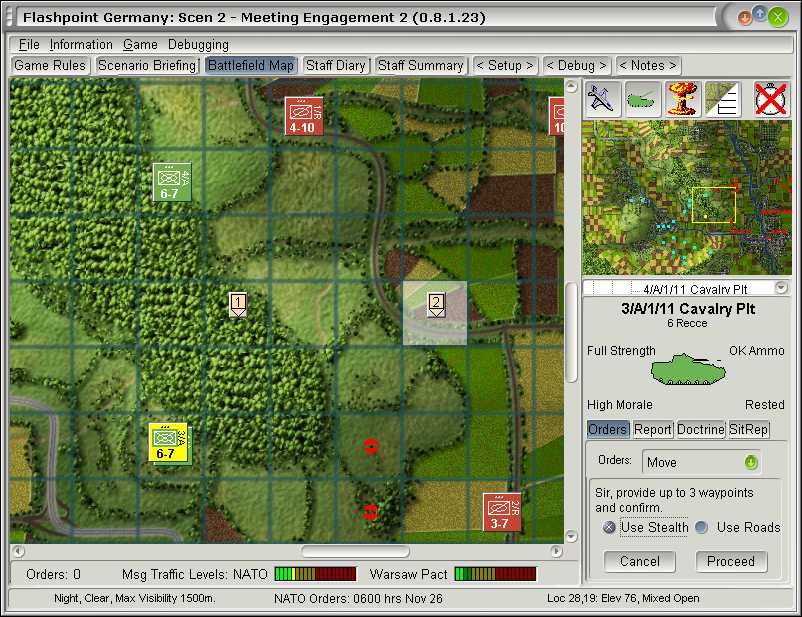Screen dimensions: 802x617
Task: Open the Information menu
Action: pyautogui.click(x=81, y=45)
